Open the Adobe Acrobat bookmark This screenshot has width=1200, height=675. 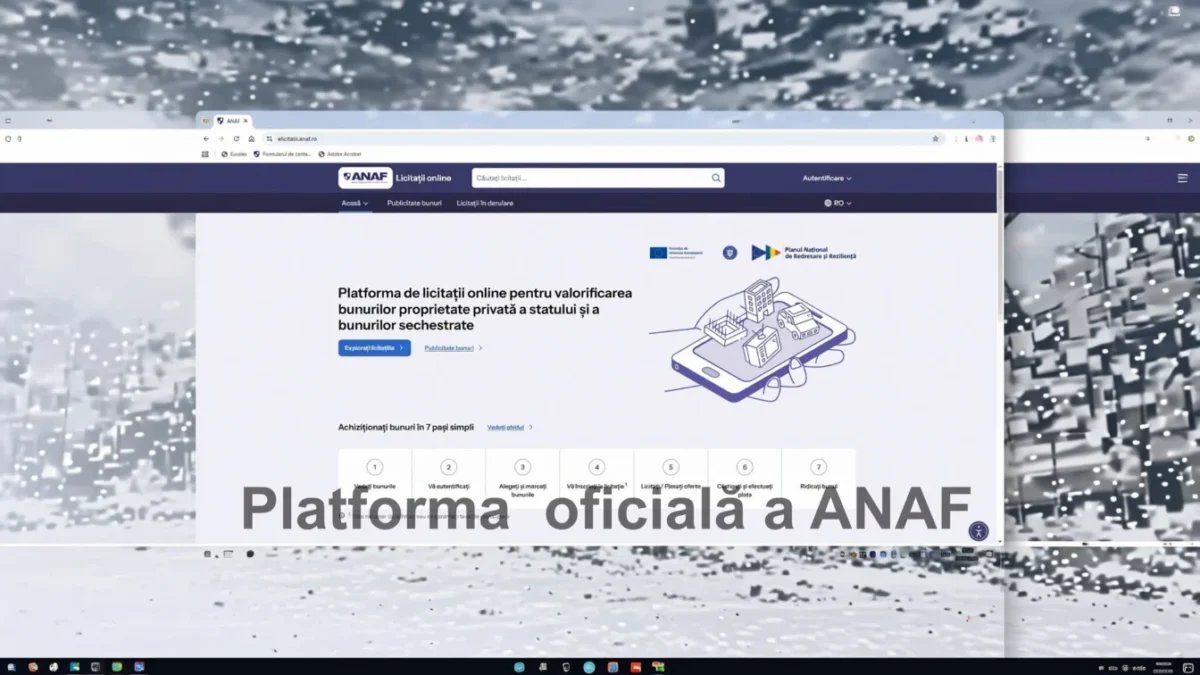[341, 154]
